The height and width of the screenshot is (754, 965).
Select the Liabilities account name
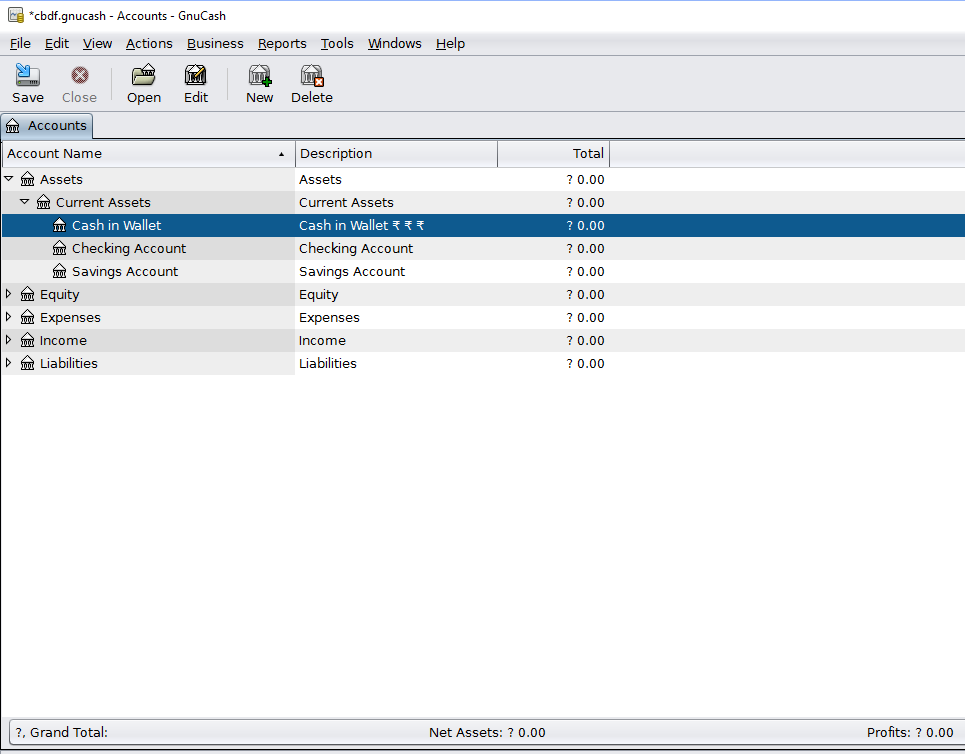pos(68,363)
